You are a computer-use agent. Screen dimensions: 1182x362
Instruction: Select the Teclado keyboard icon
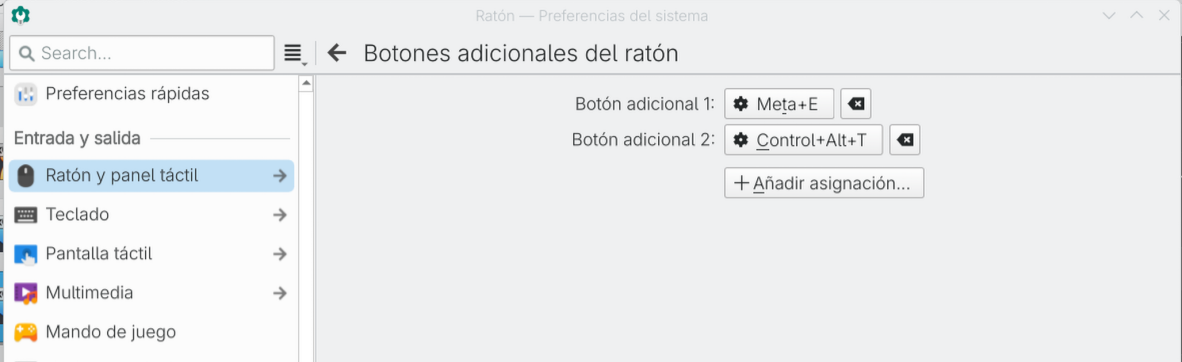26,215
